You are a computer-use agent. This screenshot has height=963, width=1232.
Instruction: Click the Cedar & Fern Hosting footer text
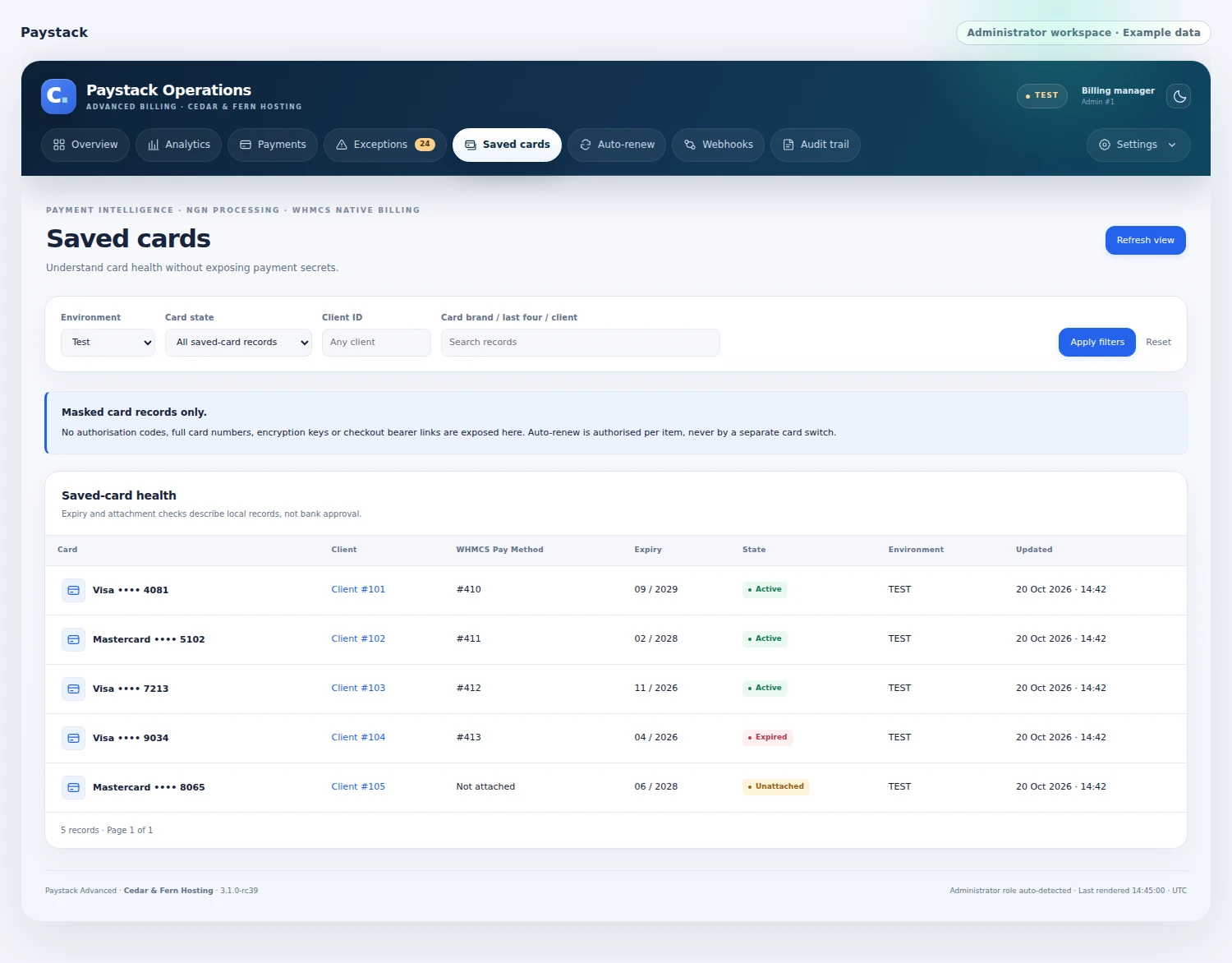click(168, 891)
